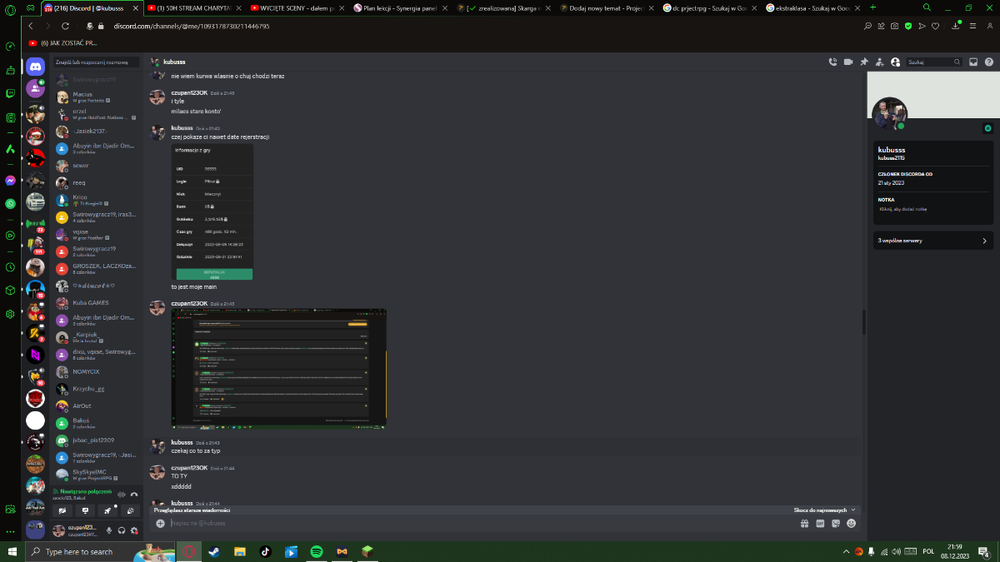This screenshot has width=1000, height=562.
Task: Open DM with reeq
Action: 97,182
